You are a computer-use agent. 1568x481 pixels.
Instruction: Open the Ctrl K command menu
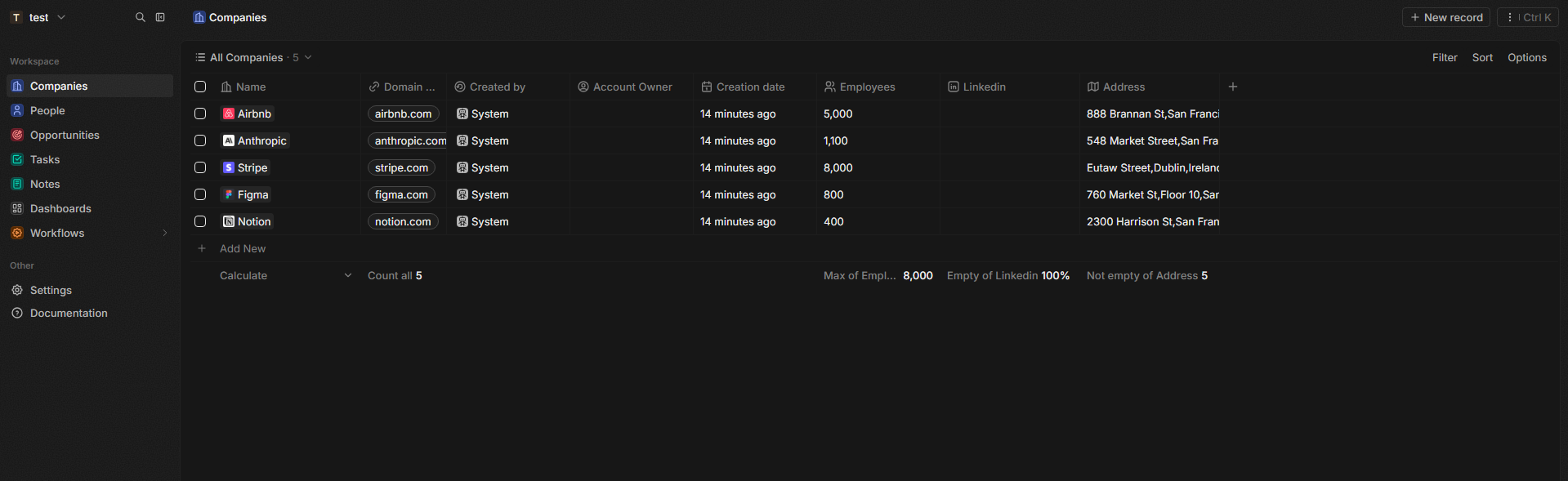(1528, 17)
